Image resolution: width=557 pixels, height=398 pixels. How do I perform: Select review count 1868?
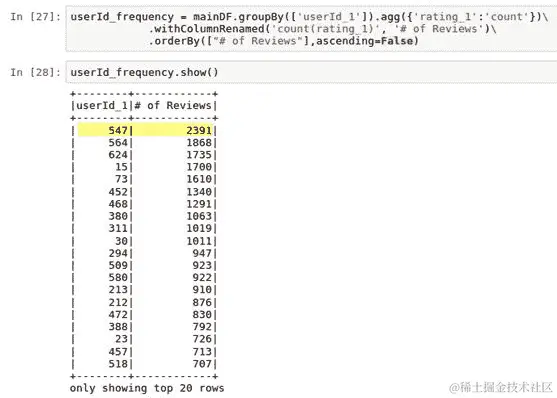199,142
